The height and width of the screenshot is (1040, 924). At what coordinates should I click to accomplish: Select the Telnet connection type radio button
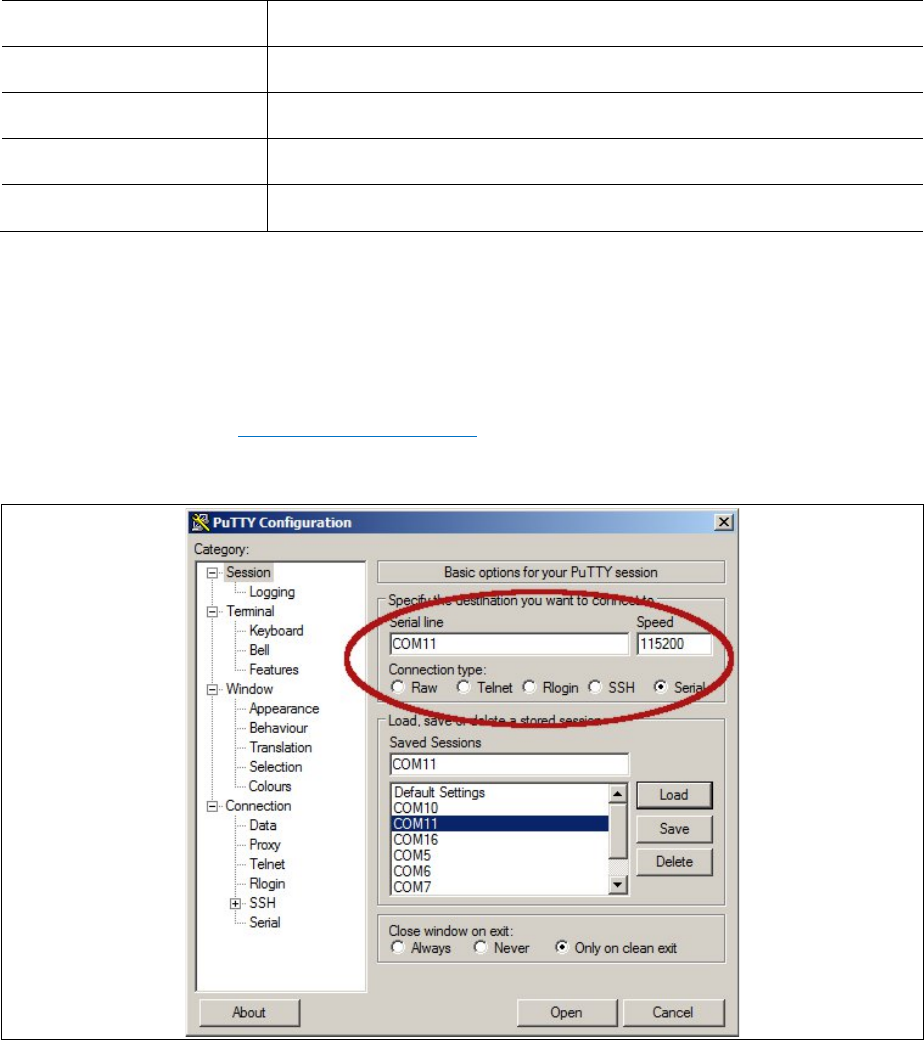tap(464, 687)
